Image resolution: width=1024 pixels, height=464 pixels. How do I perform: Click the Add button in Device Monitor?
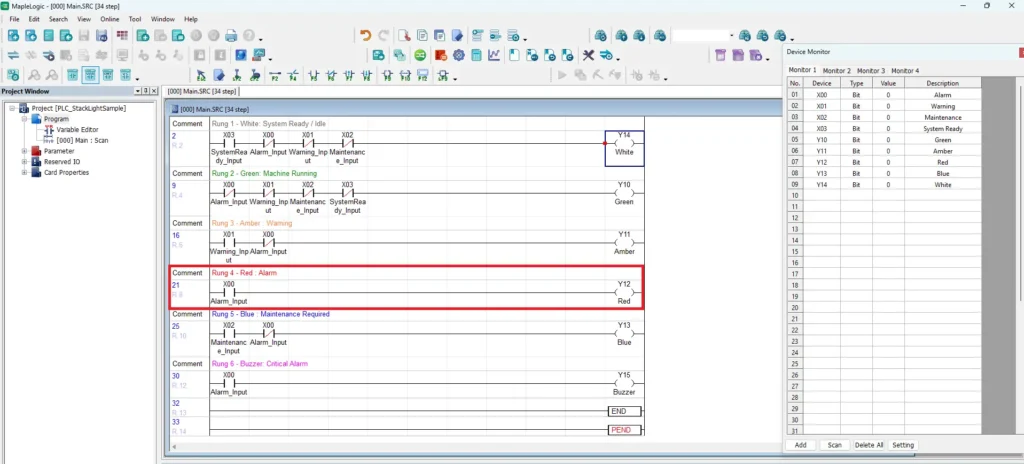tap(800, 445)
